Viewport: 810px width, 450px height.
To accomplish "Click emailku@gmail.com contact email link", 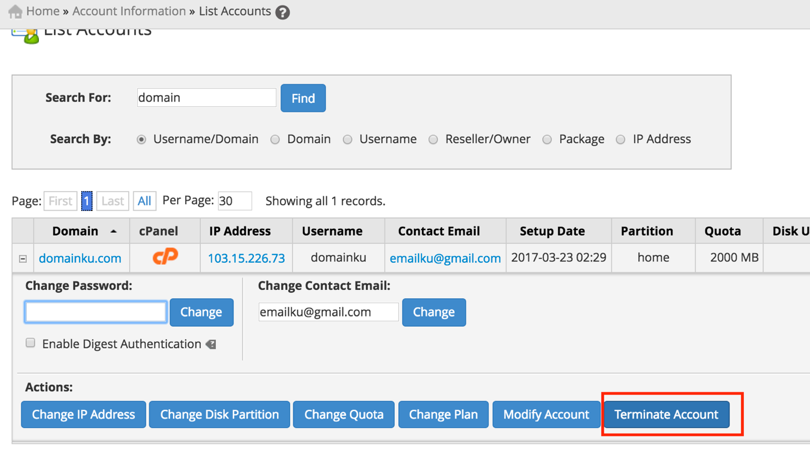I will pos(445,258).
